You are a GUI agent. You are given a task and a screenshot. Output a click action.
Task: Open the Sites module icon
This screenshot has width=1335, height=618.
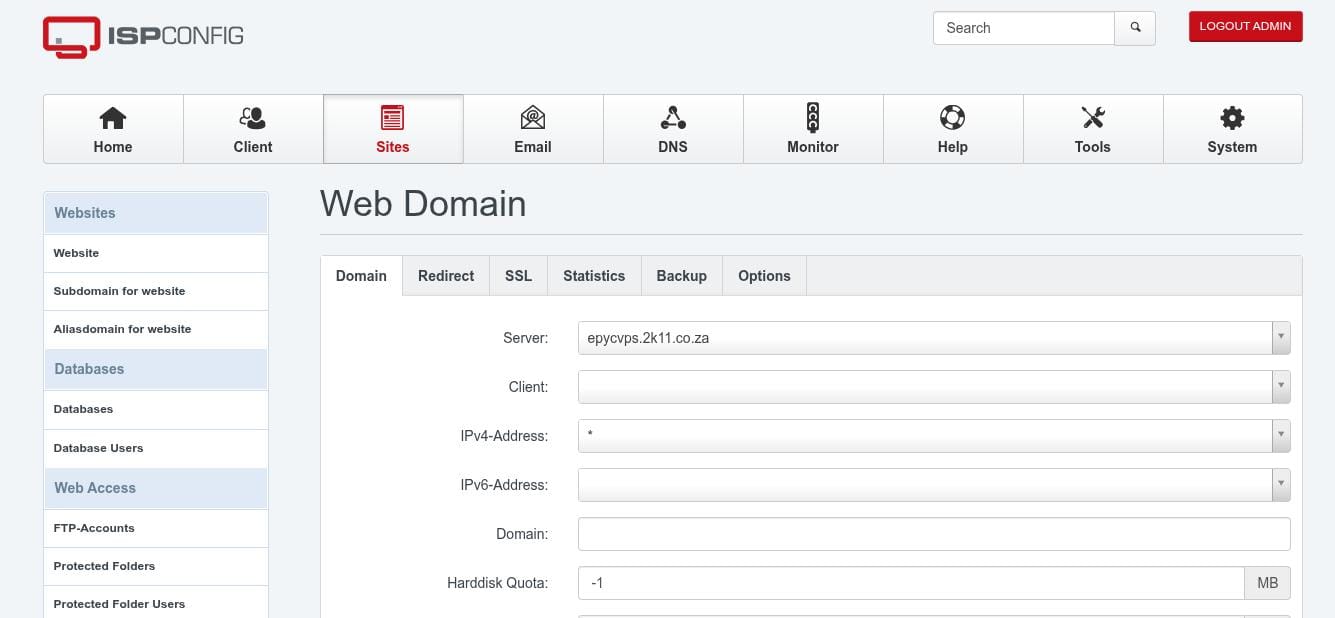pos(393,118)
